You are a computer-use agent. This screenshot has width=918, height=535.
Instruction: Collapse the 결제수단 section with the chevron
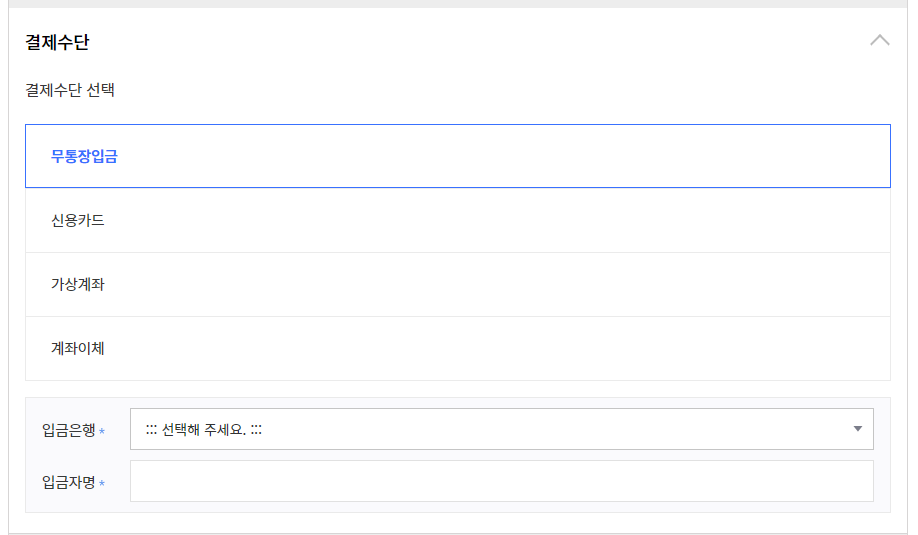[879, 40]
